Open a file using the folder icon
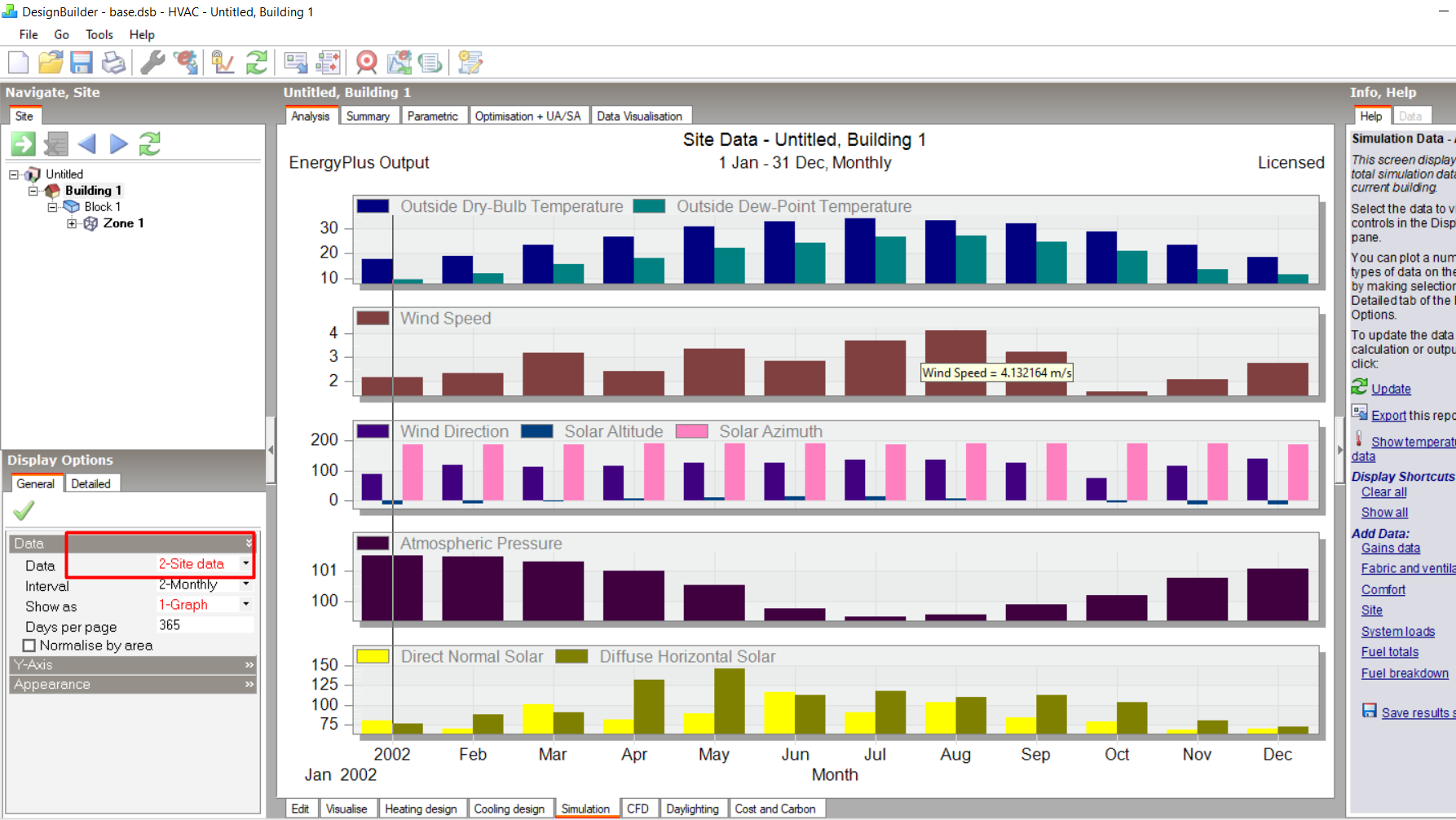Viewport: 1456px width, 820px height. tap(51, 62)
